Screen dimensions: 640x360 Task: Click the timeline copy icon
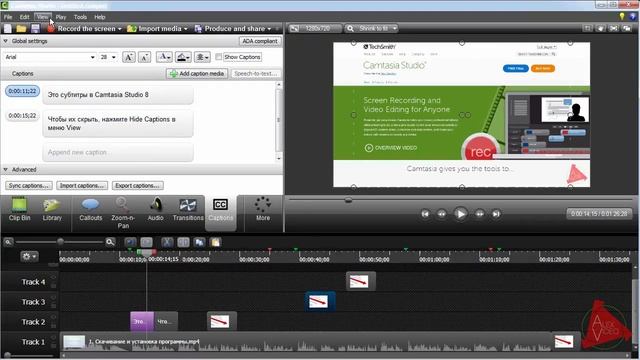[x=200, y=242]
